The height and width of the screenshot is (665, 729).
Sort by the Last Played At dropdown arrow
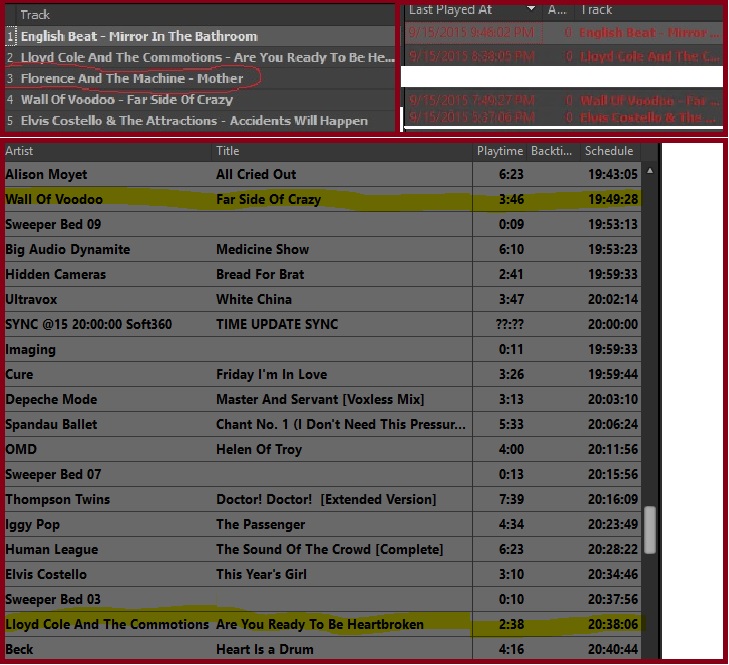(531, 8)
